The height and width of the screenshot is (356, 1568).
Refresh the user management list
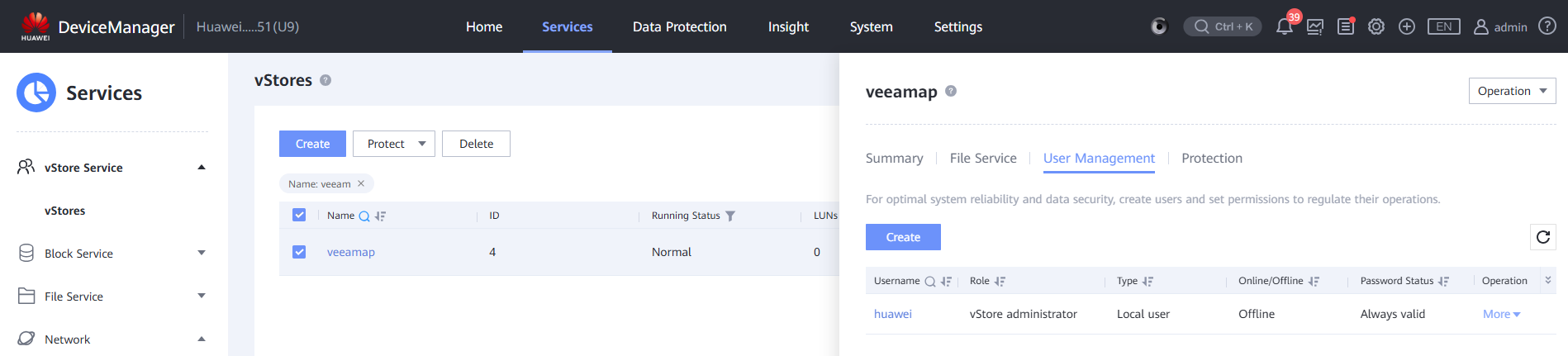coord(1543,237)
